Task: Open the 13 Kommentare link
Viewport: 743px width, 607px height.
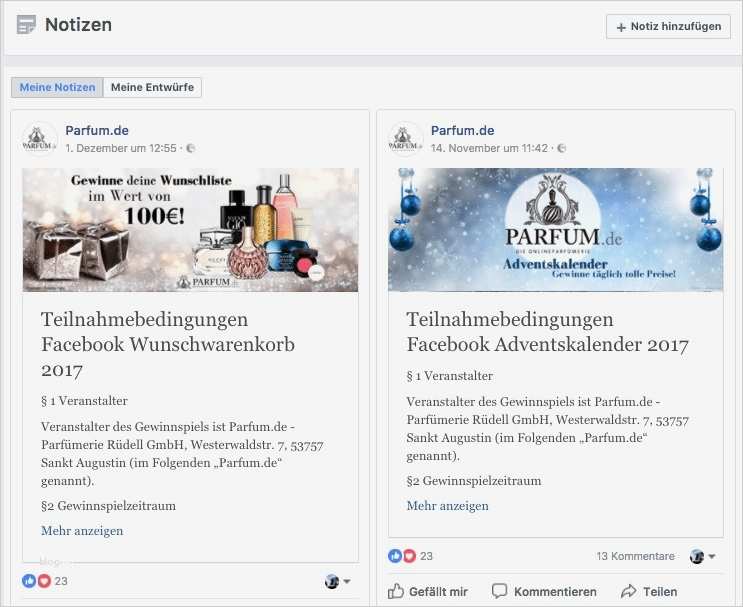Action: click(x=635, y=556)
